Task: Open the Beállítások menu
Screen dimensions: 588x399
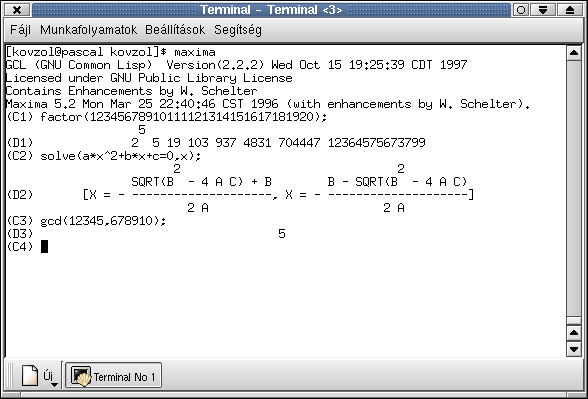Action: point(175,30)
